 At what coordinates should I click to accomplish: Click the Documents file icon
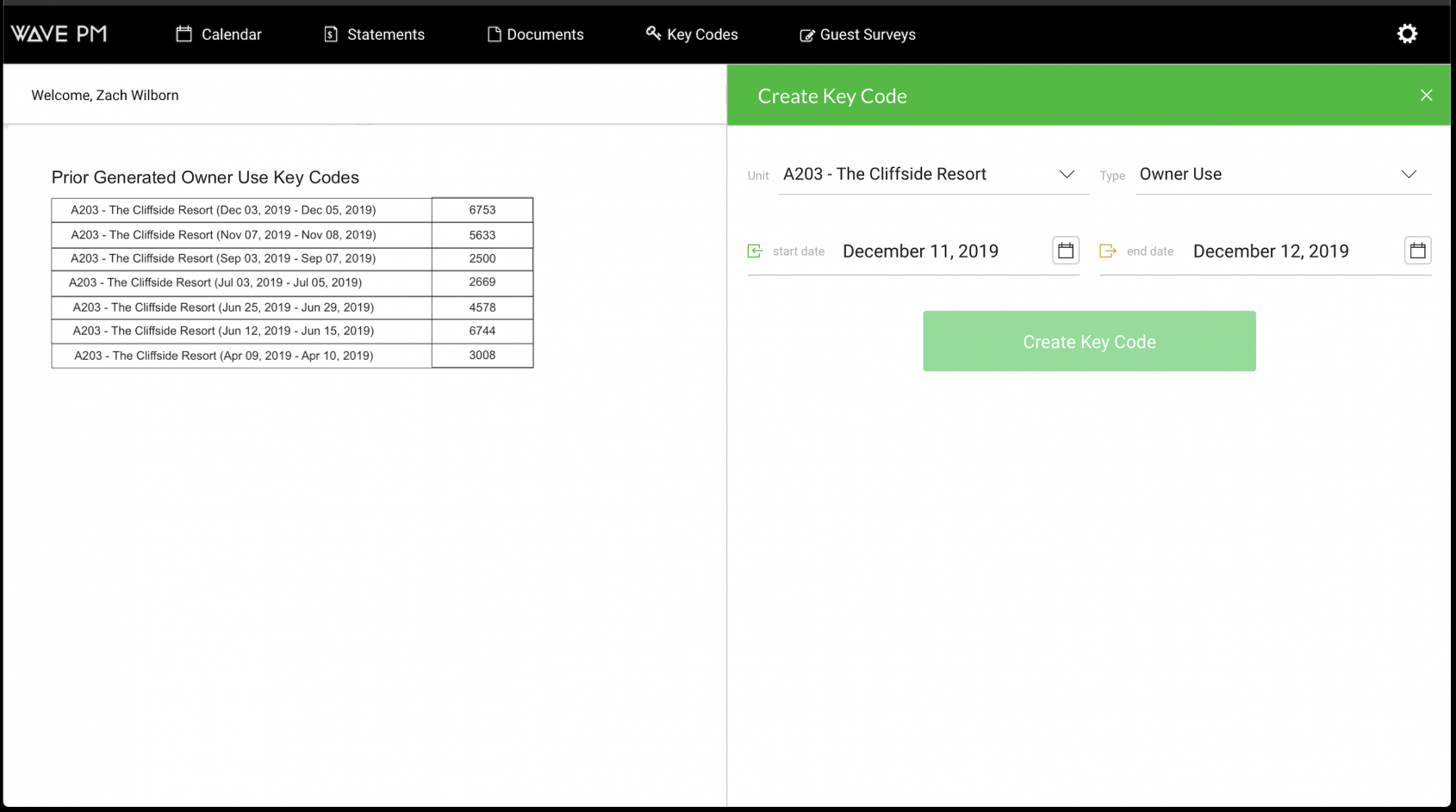[493, 34]
